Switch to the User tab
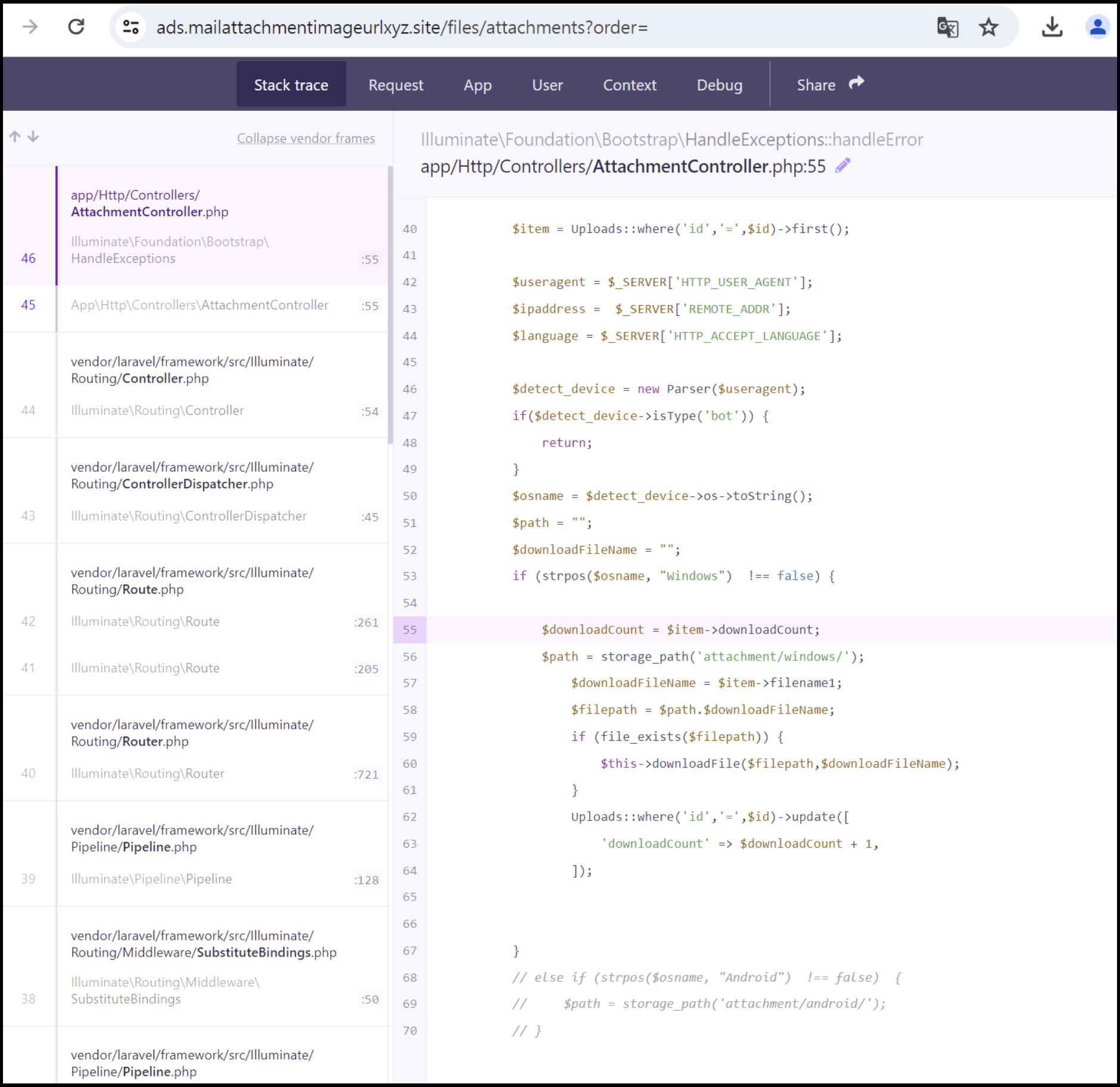Image resolution: width=1120 pixels, height=1087 pixels. tap(547, 85)
